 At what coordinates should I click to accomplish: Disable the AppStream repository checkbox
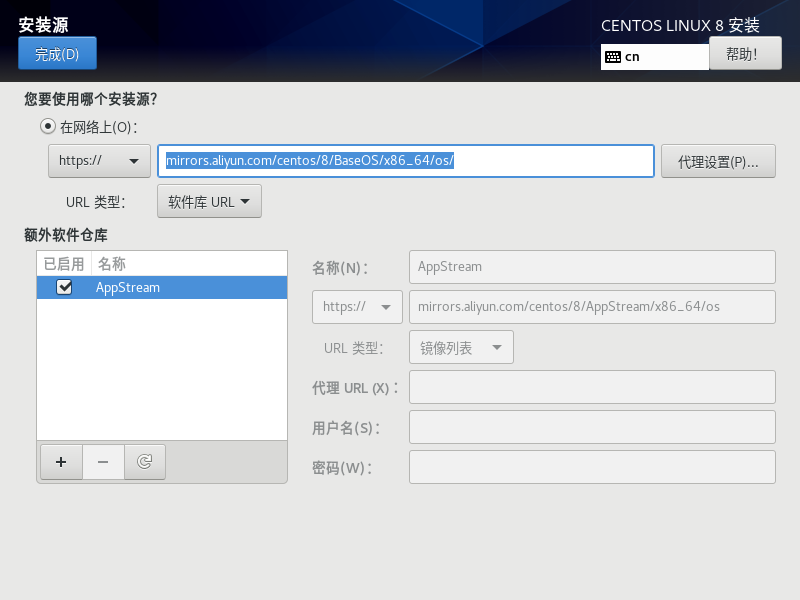64,287
